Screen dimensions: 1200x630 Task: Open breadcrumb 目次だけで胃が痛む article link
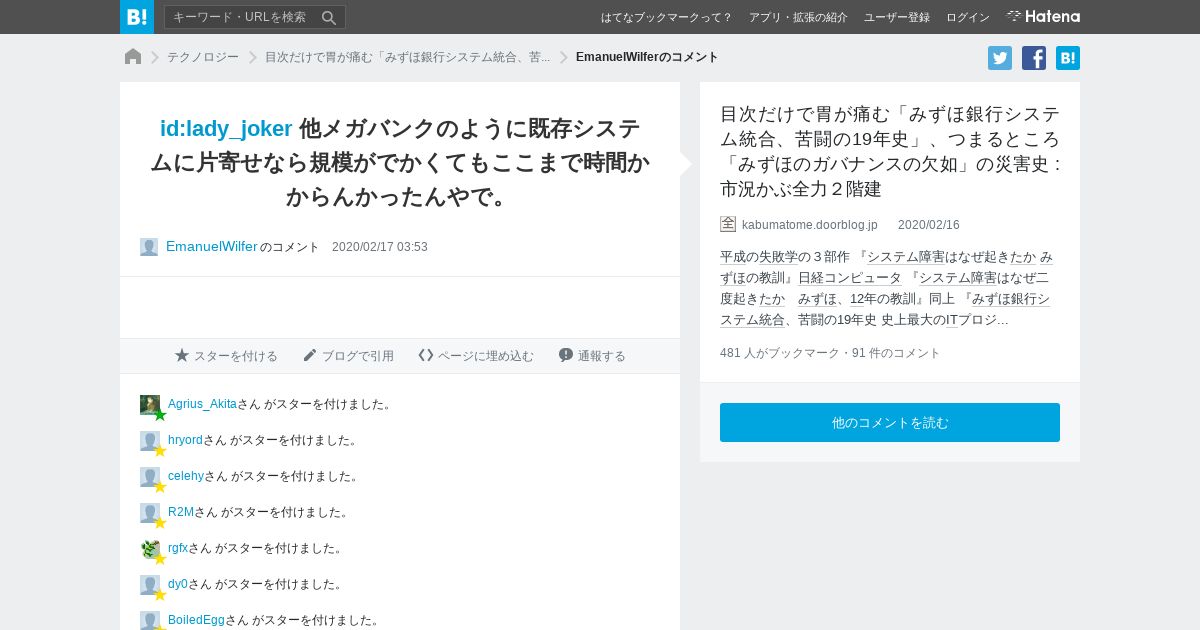pos(407,57)
